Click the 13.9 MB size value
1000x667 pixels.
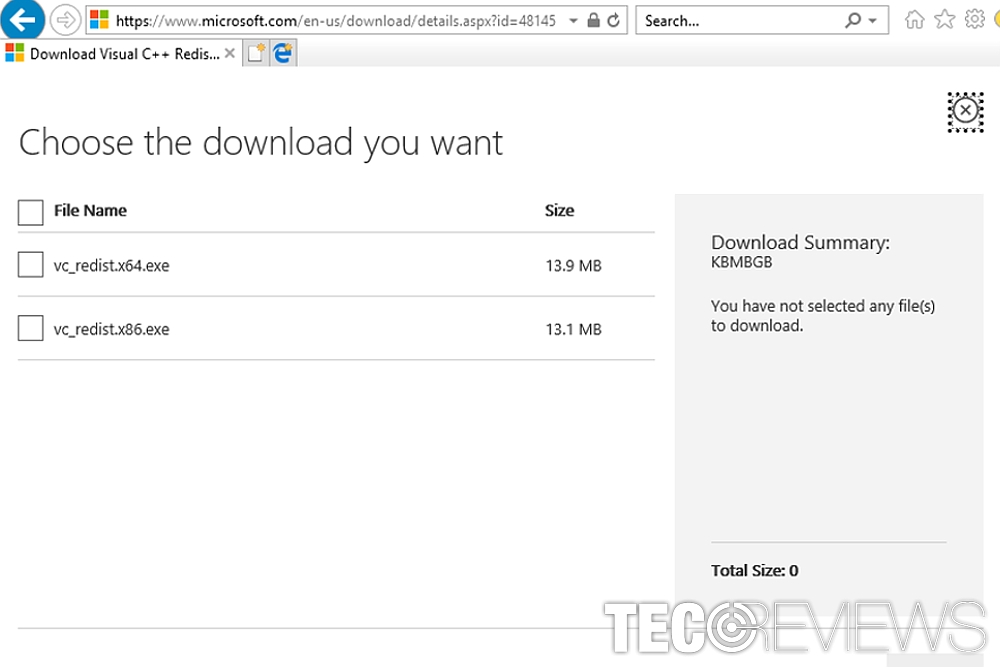click(573, 266)
